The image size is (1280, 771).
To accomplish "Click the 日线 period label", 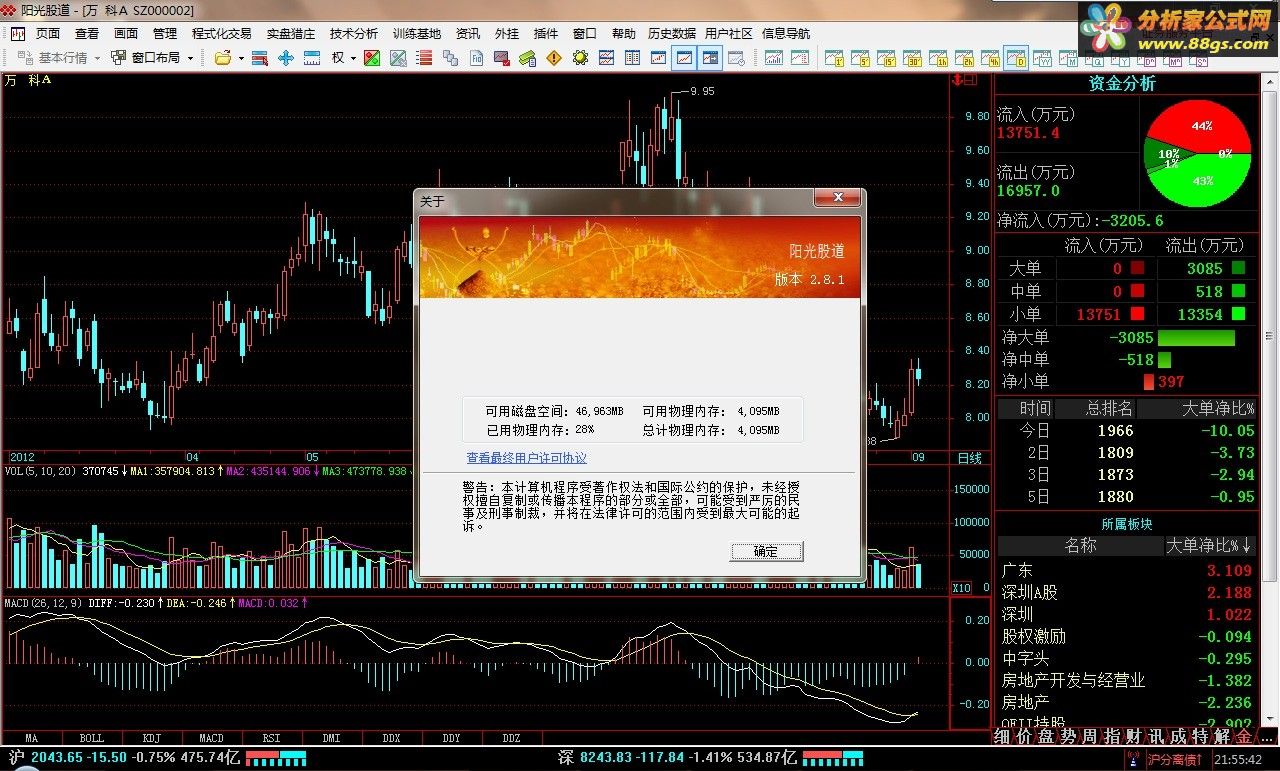I will click(x=969, y=458).
